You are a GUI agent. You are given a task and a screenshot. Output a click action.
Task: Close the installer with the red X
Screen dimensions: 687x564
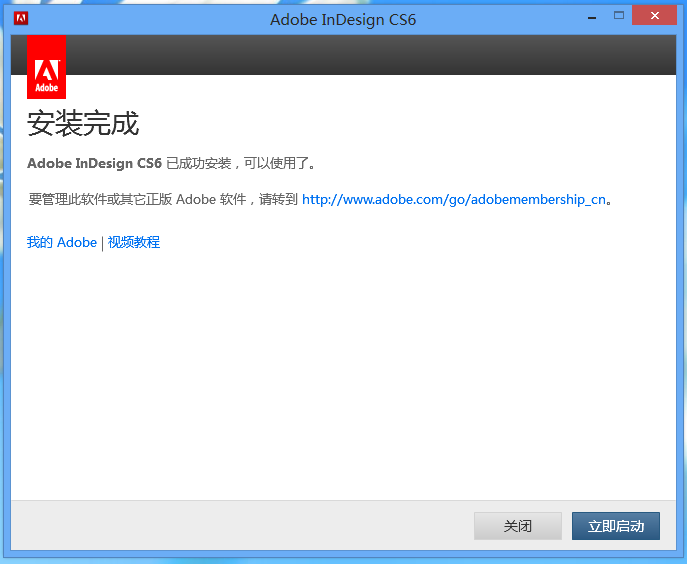[655, 16]
